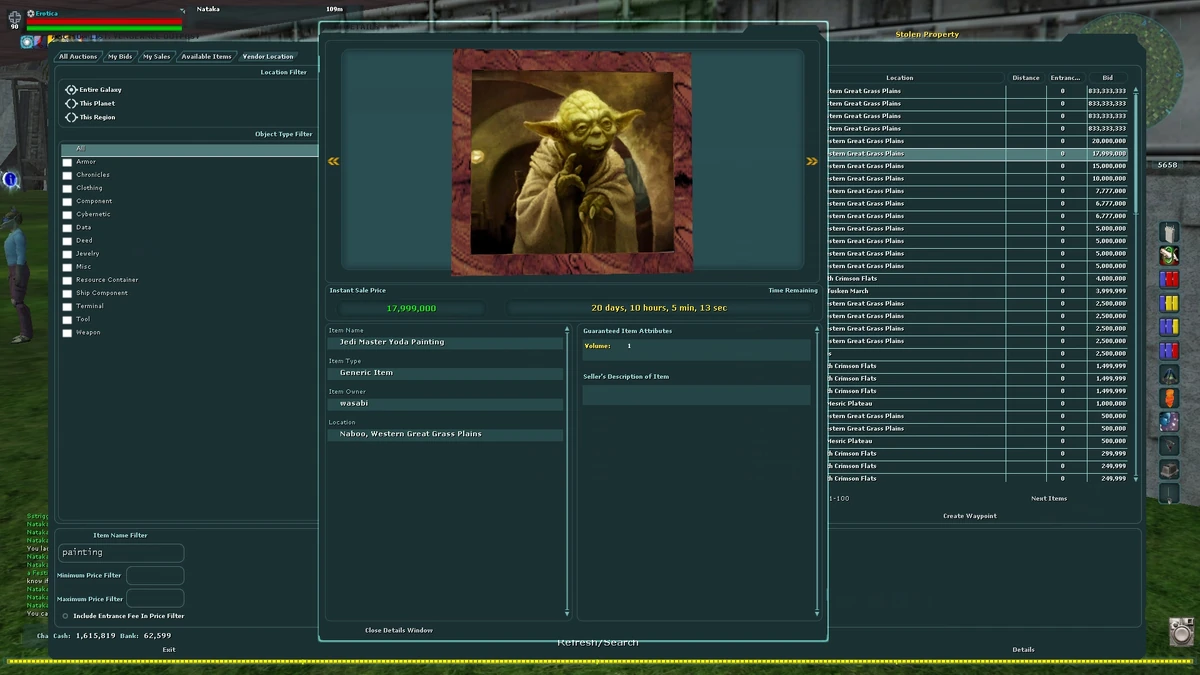Click Close Details Window
This screenshot has width=1200, height=675.
coord(399,630)
